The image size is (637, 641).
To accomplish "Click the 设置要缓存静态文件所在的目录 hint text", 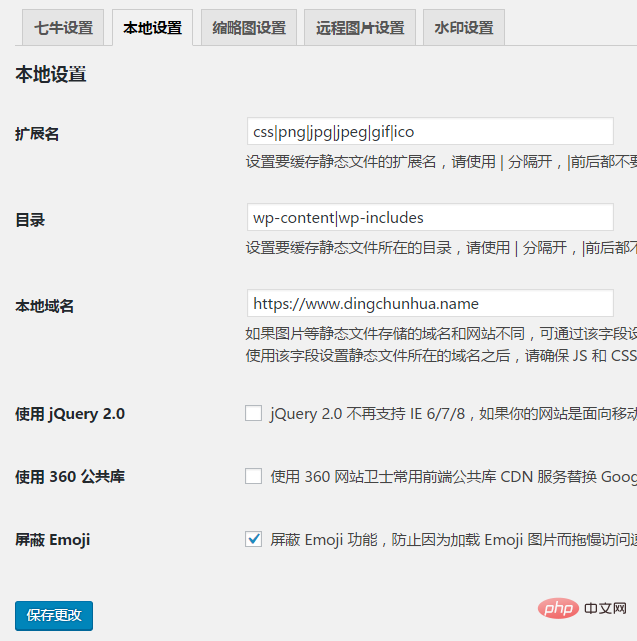I will 441,248.
